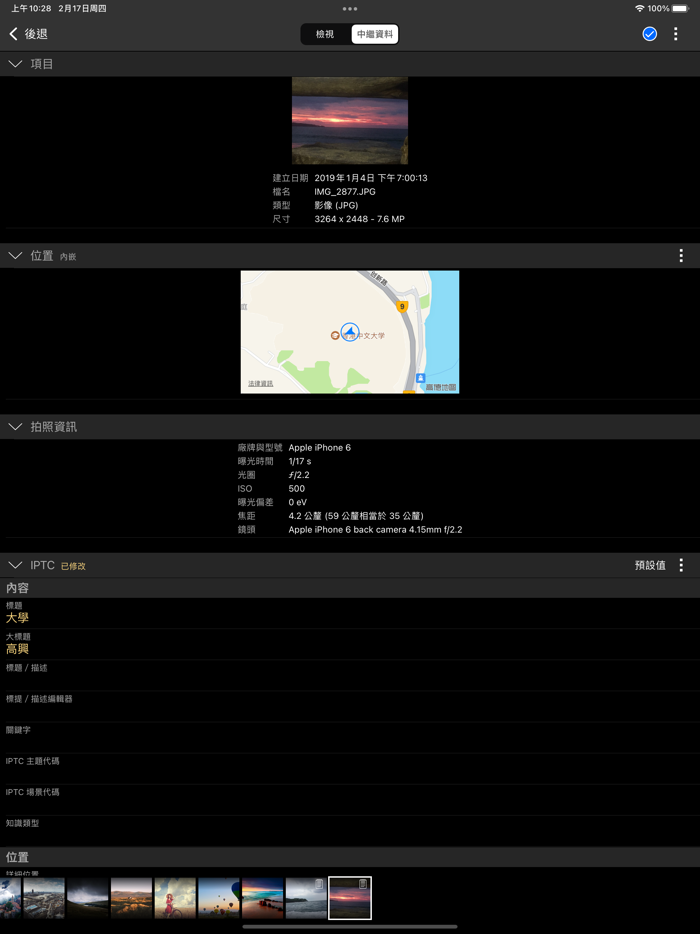
Task: Tap the multitasking three dots at top
Action: pos(350,9)
